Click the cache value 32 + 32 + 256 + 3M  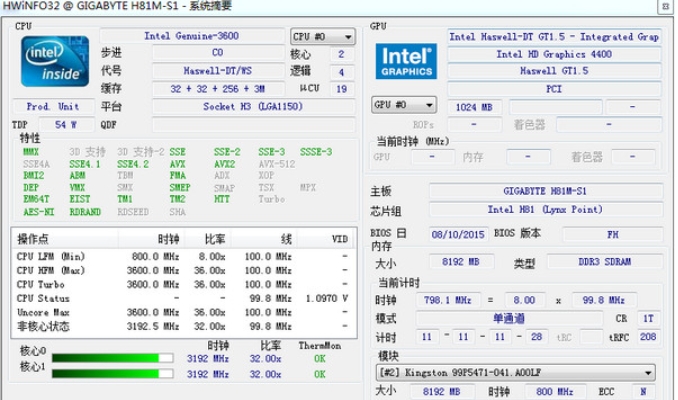[217, 89]
